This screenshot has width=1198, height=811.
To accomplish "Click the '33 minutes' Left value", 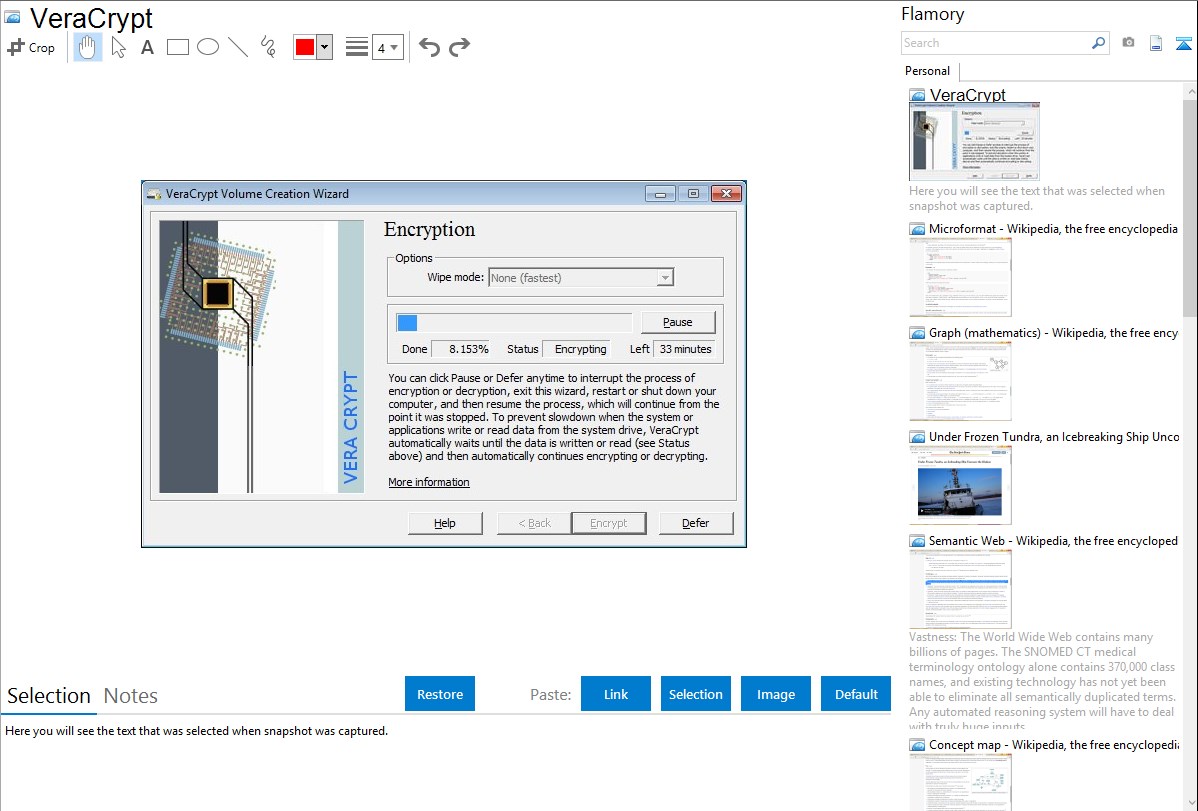I will (685, 349).
